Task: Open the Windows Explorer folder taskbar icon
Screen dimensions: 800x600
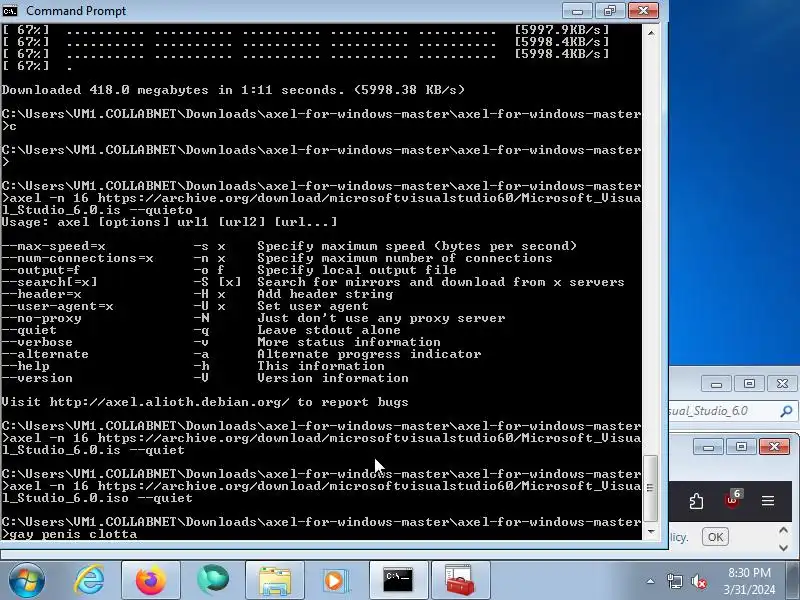Action: point(274,580)
